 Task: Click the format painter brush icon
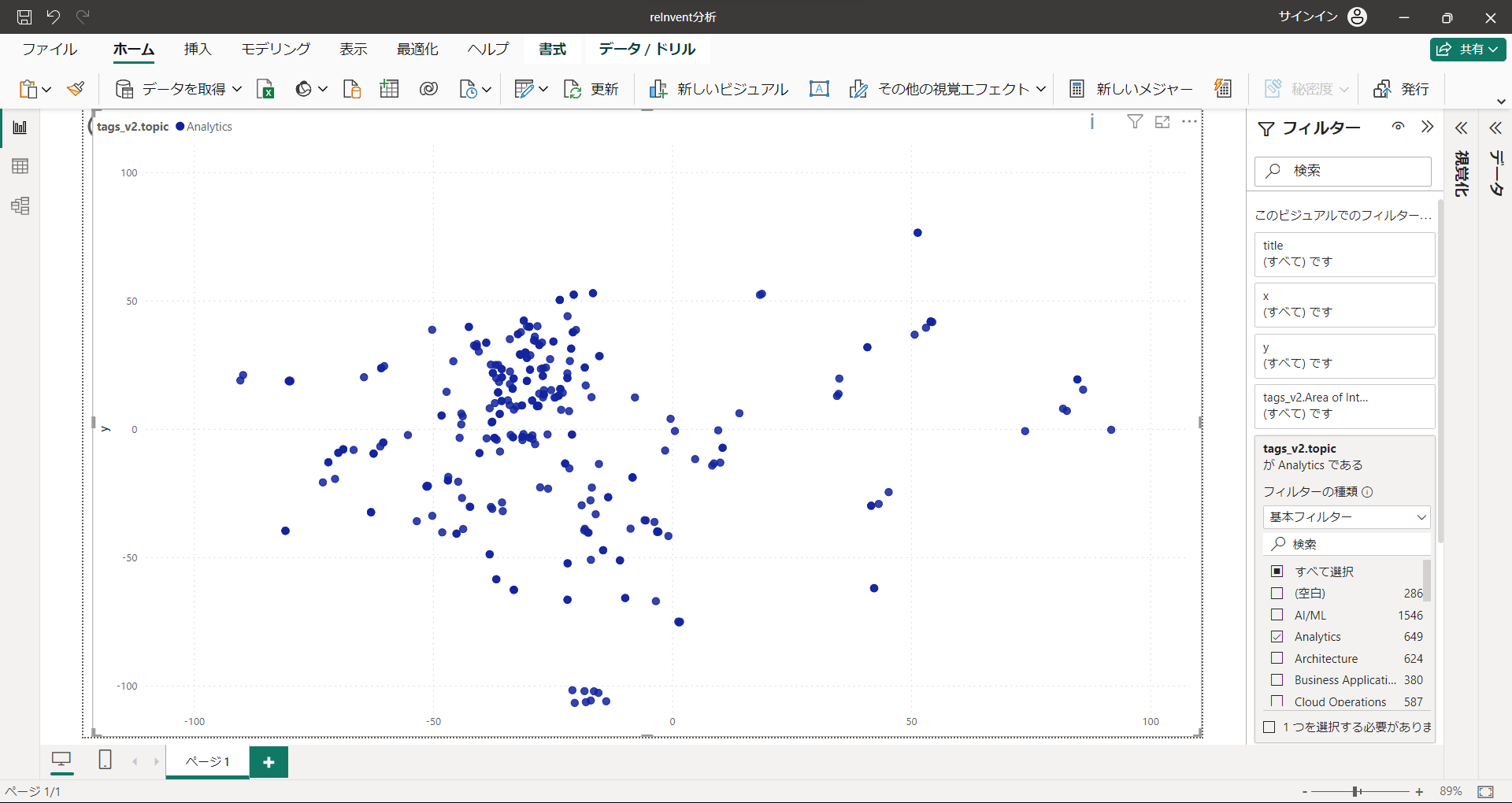76,89
